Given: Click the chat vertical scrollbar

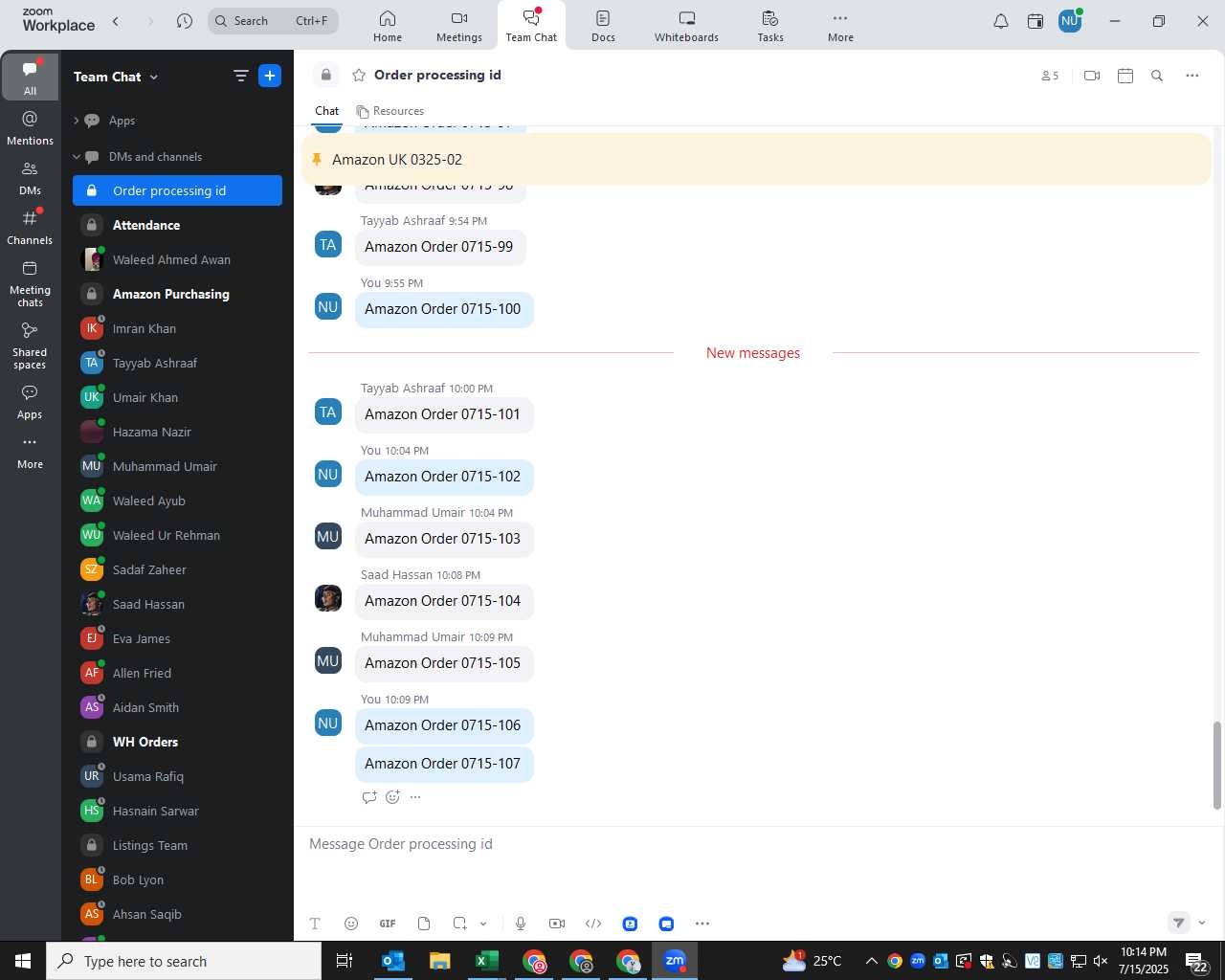Looking at the screenshot, I should coord(1217,766).
